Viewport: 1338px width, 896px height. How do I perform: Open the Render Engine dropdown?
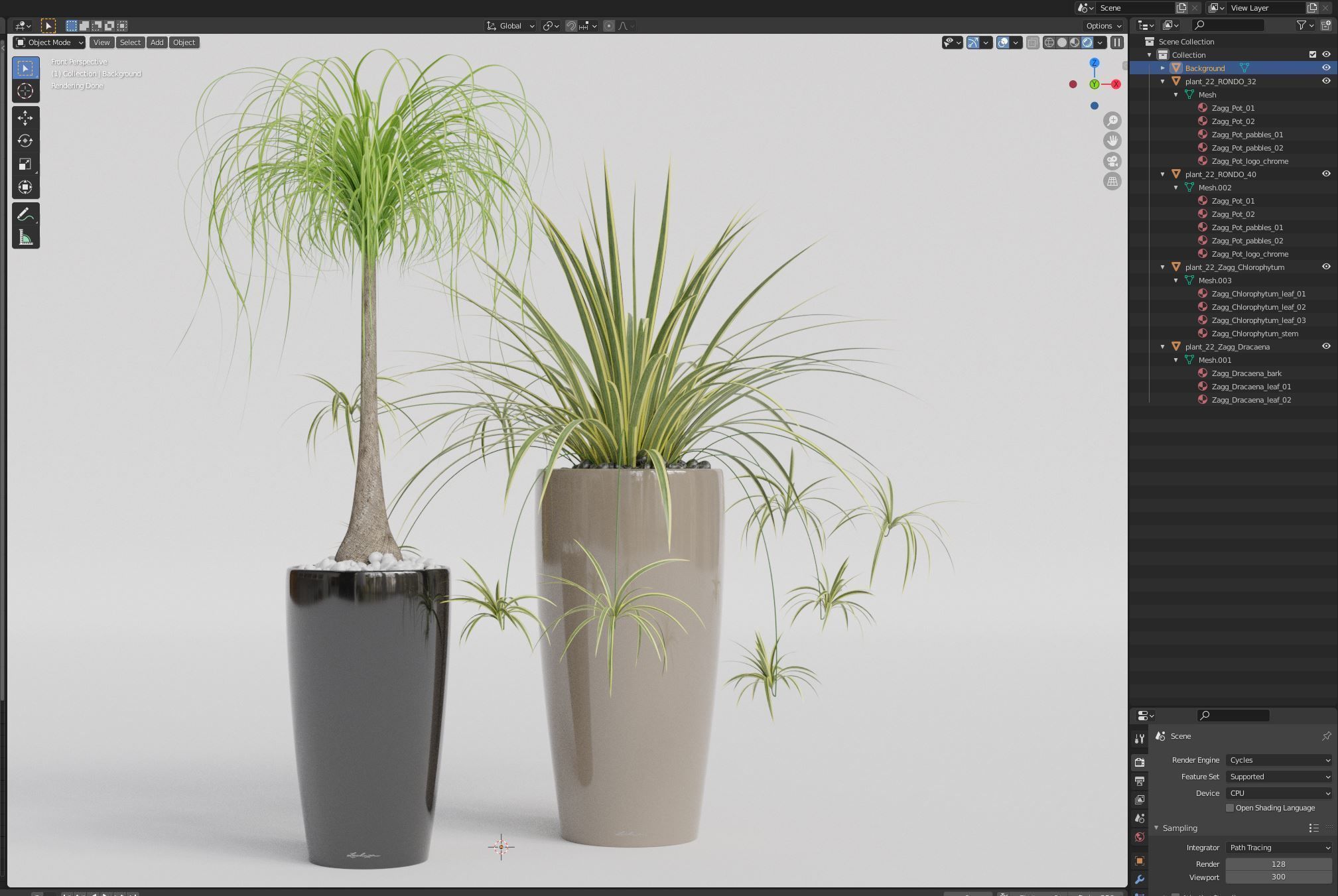pyautogui.click(x=1278, y=760)
